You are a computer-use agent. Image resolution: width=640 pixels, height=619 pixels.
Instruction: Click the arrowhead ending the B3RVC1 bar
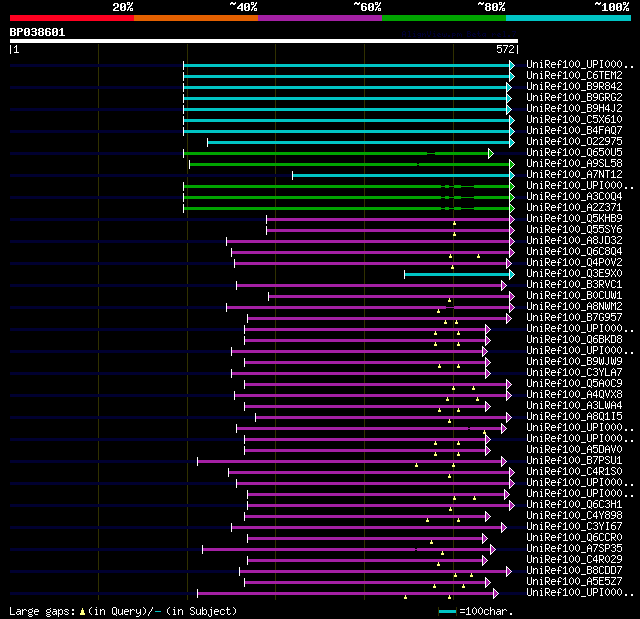504,286
